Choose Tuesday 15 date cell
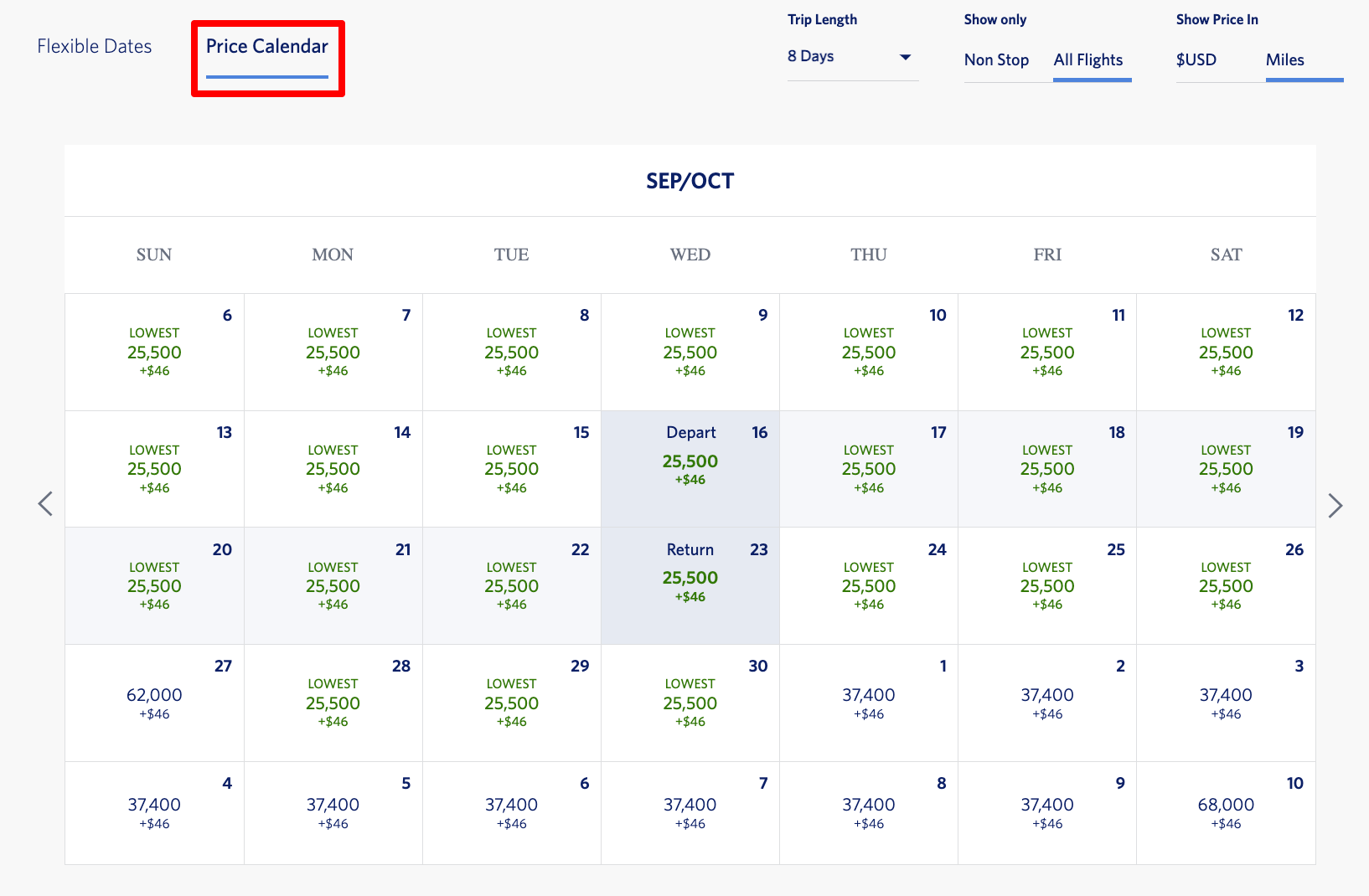 point(512,469)
